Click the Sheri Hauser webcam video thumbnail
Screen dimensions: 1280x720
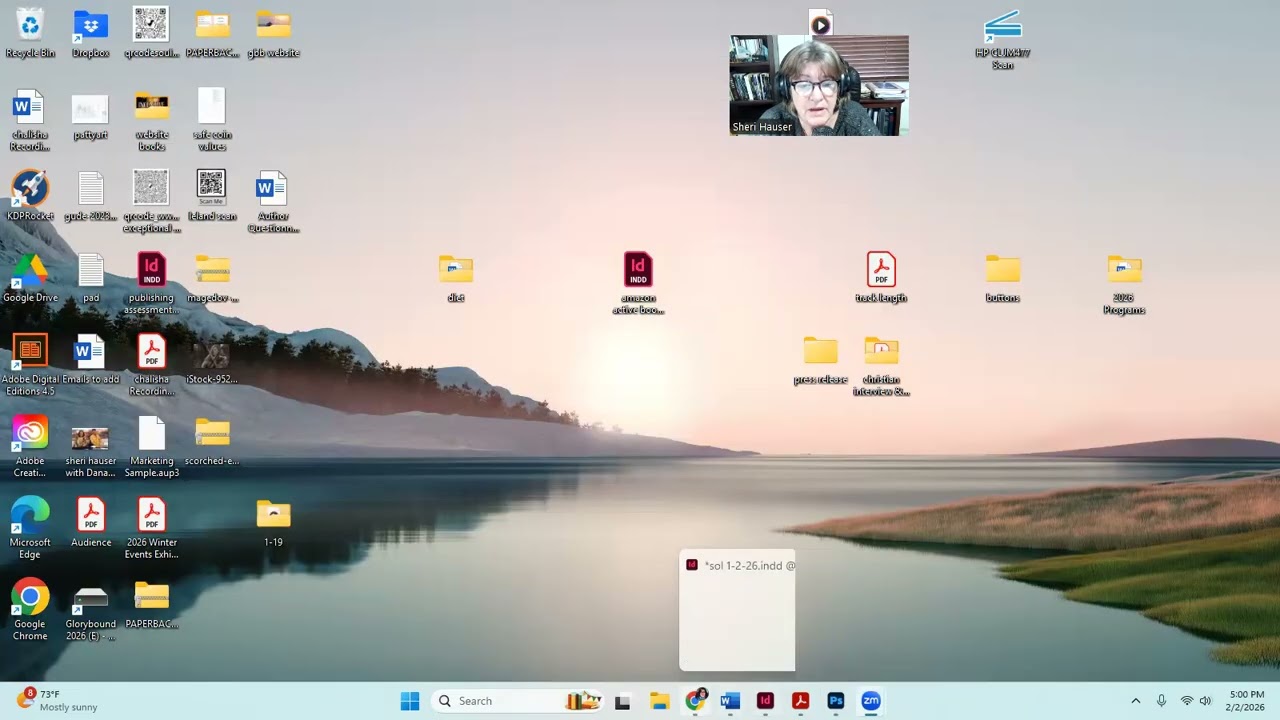click(819, 85)
